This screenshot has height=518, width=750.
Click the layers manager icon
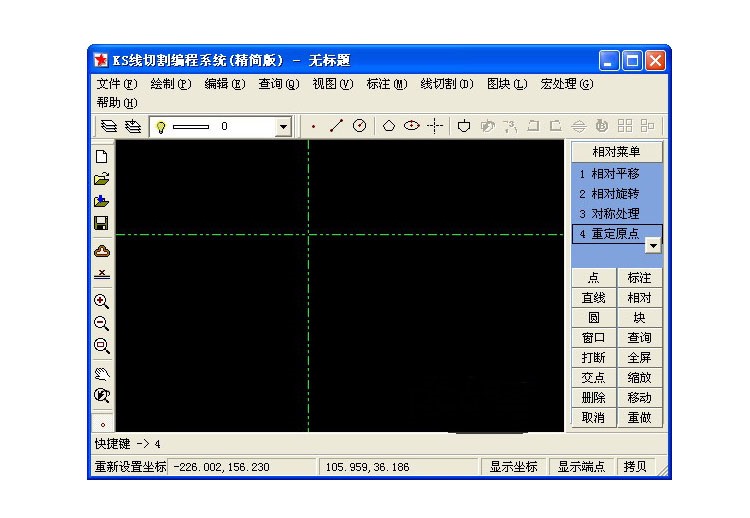tap(108, 126)
